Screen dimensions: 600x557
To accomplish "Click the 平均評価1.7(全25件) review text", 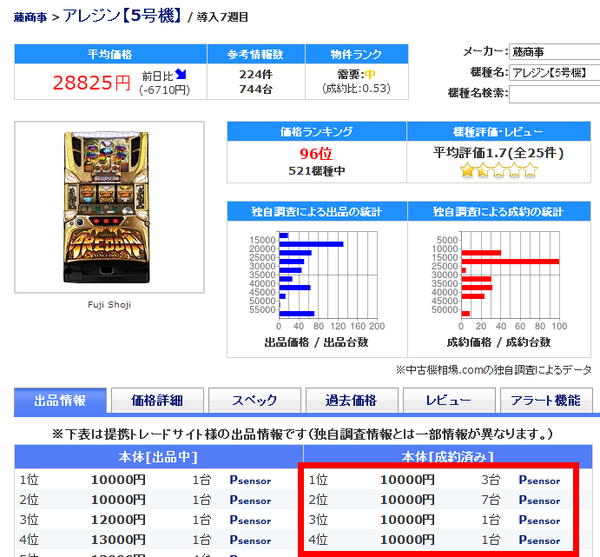I will tap(499, 153).
